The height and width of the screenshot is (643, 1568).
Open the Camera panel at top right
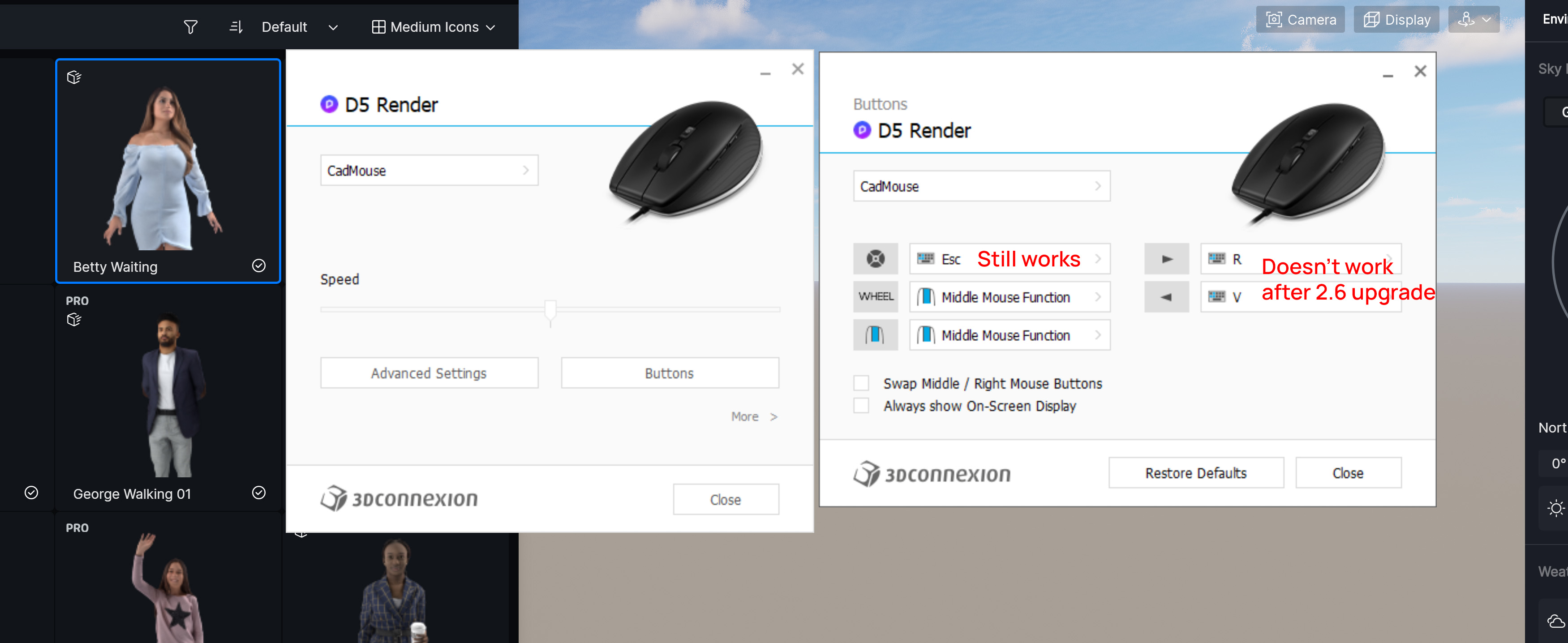1300,19
